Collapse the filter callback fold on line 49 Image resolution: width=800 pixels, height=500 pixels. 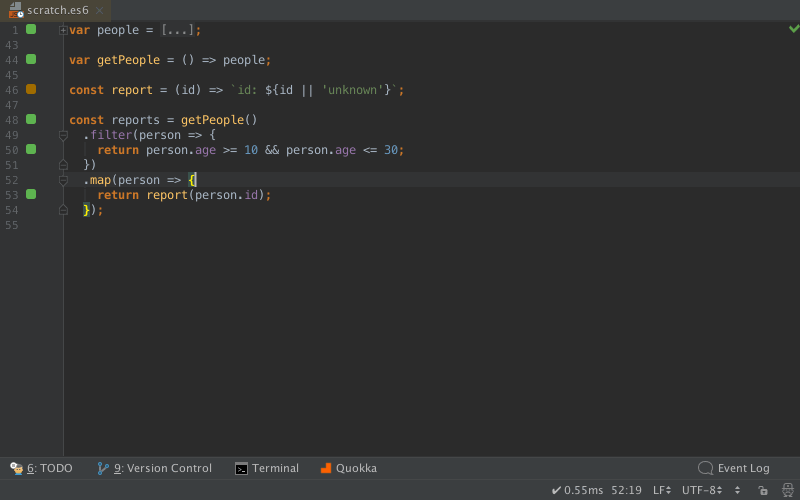tap(63, 135)
